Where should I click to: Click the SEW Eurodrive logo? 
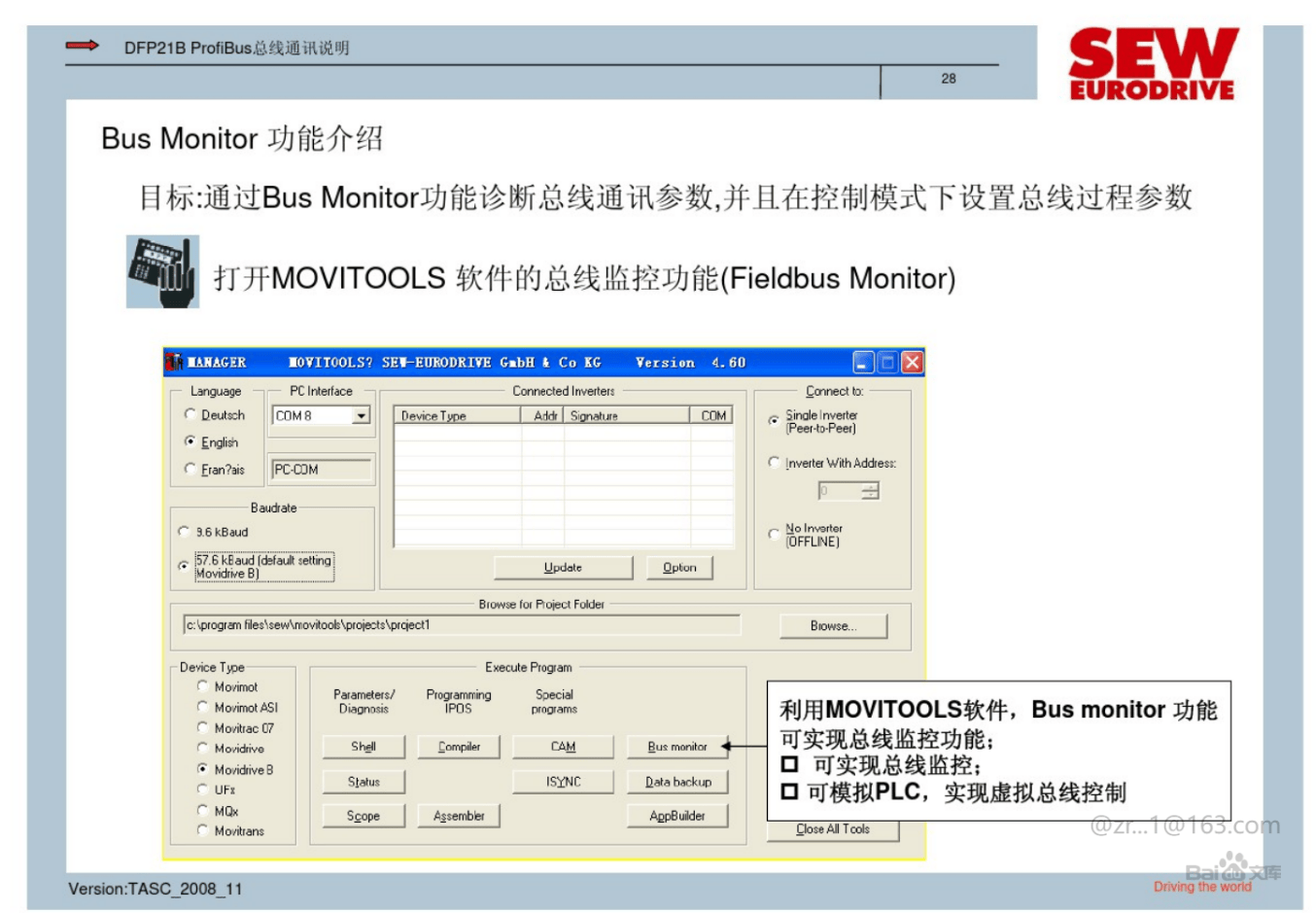click(1152, 64)
